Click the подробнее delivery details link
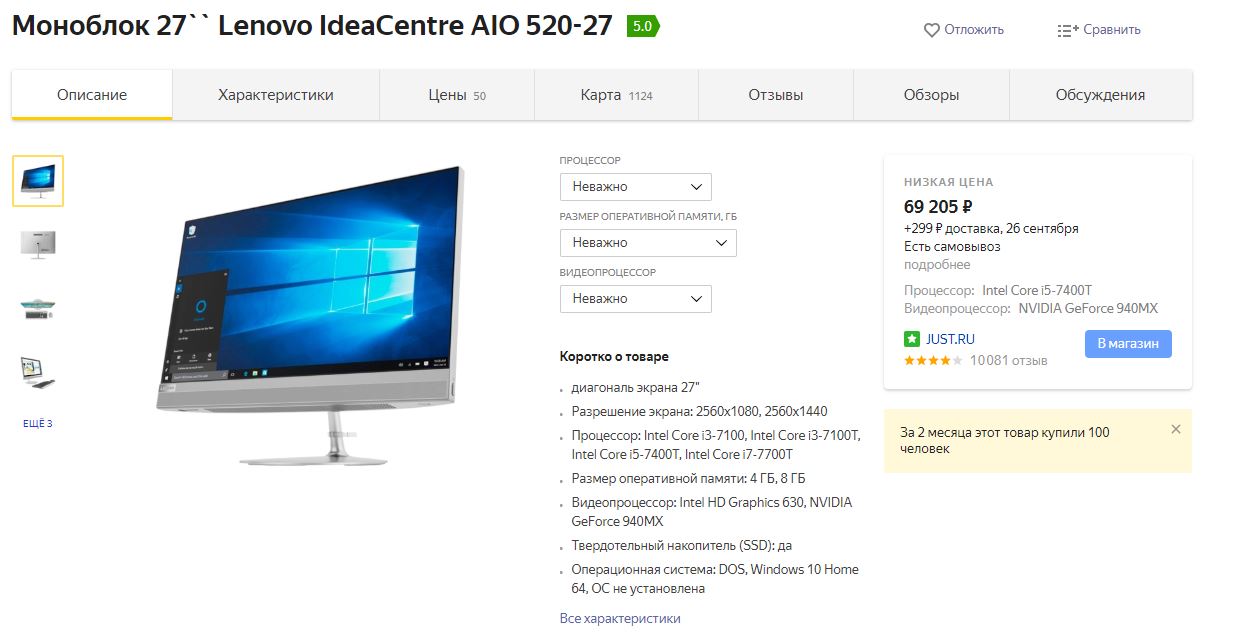The image size is (1234, 637). click(937, 265)
